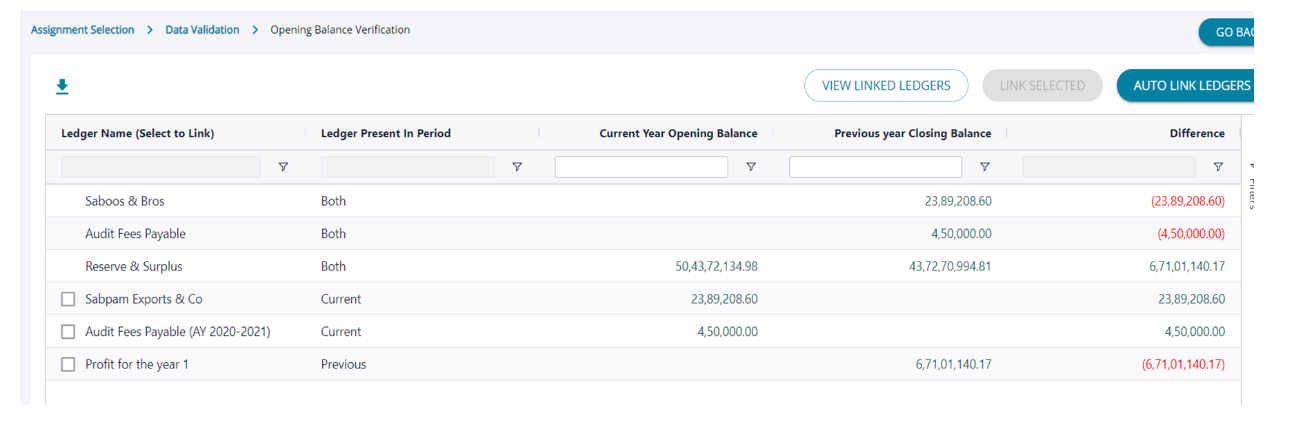Open filter for Ledger Present In Period column
1291x426 pixels.
pos(517,167)
